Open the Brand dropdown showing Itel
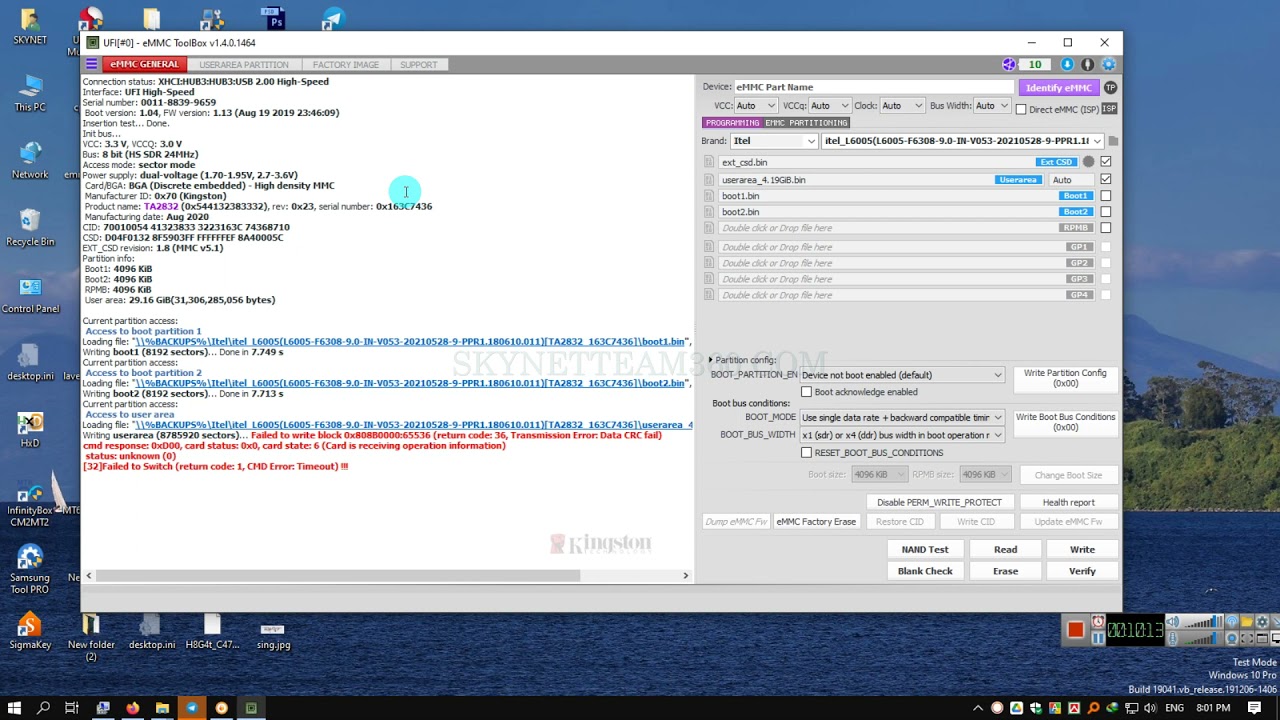Image resolution: width=1280 pixels, height=720 pixels. pyautogui.click(x=774, y=141)
